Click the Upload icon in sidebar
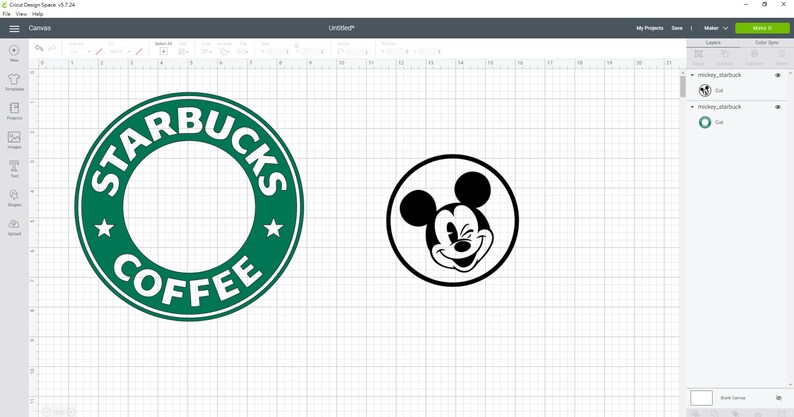This screenshot has width=794, height=417. [x=14, y=226]
